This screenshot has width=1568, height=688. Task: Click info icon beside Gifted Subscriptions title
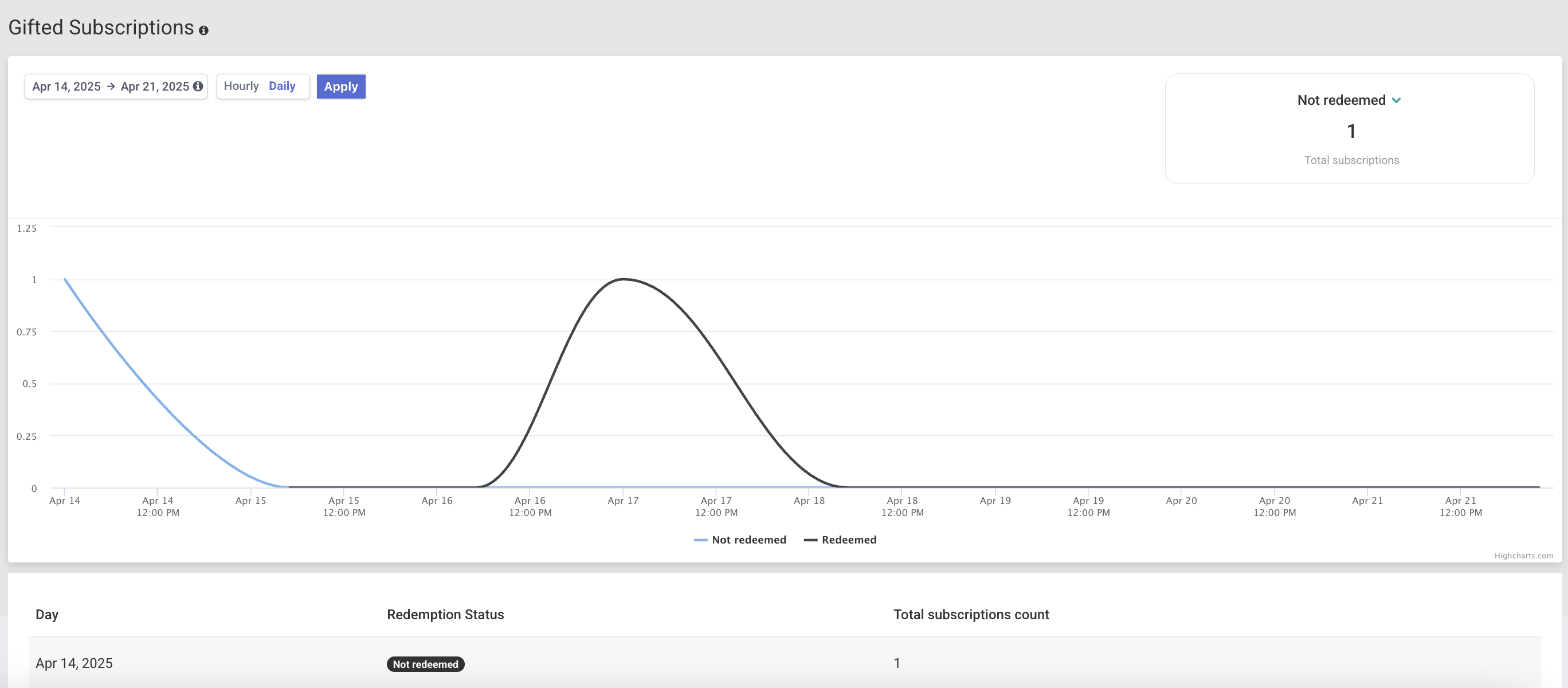[x=203, y=30]
